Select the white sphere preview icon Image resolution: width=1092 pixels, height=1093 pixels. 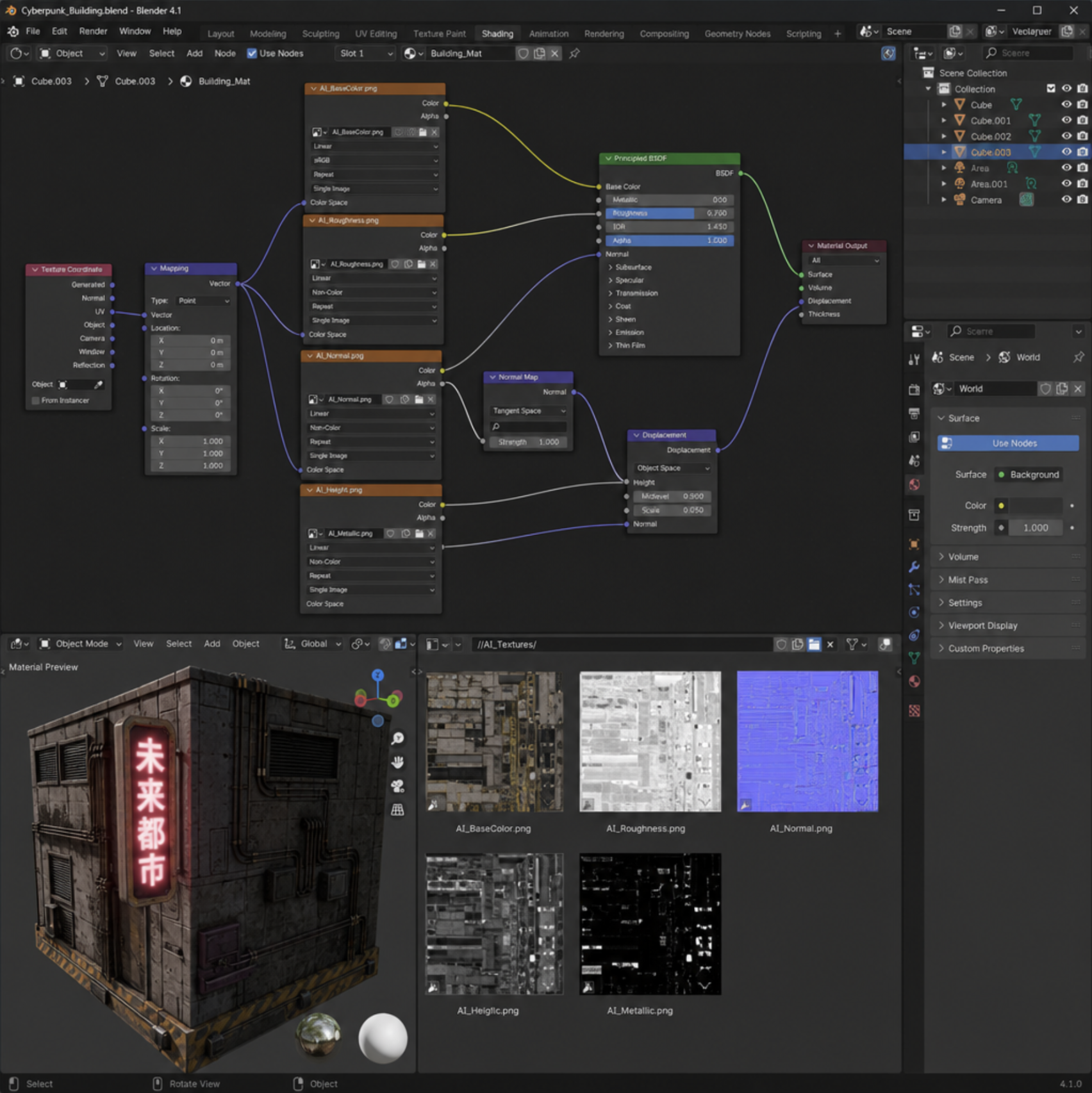tap(383, 1038)
